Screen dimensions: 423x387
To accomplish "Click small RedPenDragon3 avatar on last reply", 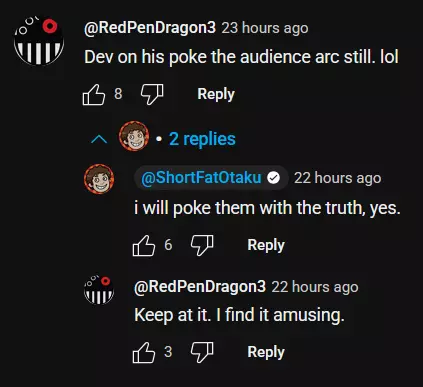I will pos(99,290).
